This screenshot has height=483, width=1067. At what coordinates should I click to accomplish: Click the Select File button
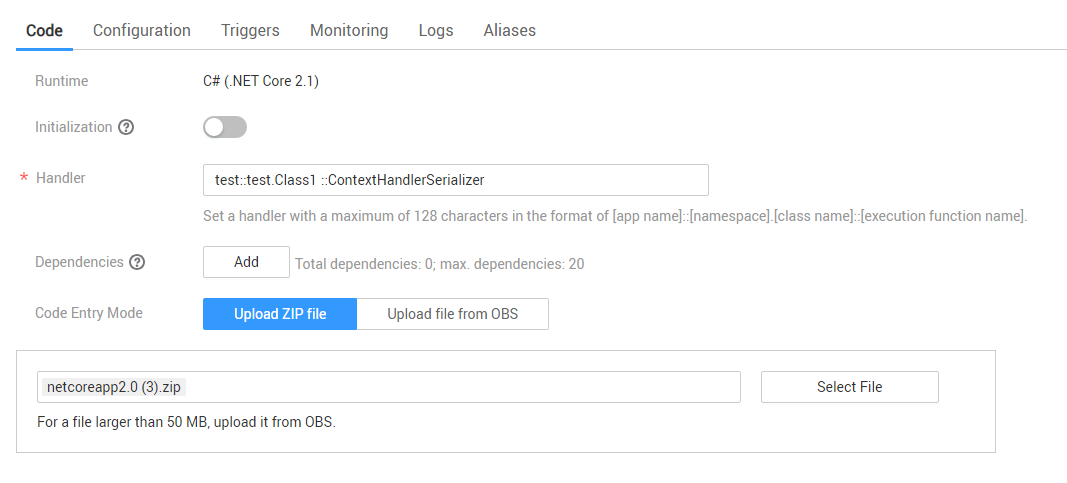pos(849,387)
